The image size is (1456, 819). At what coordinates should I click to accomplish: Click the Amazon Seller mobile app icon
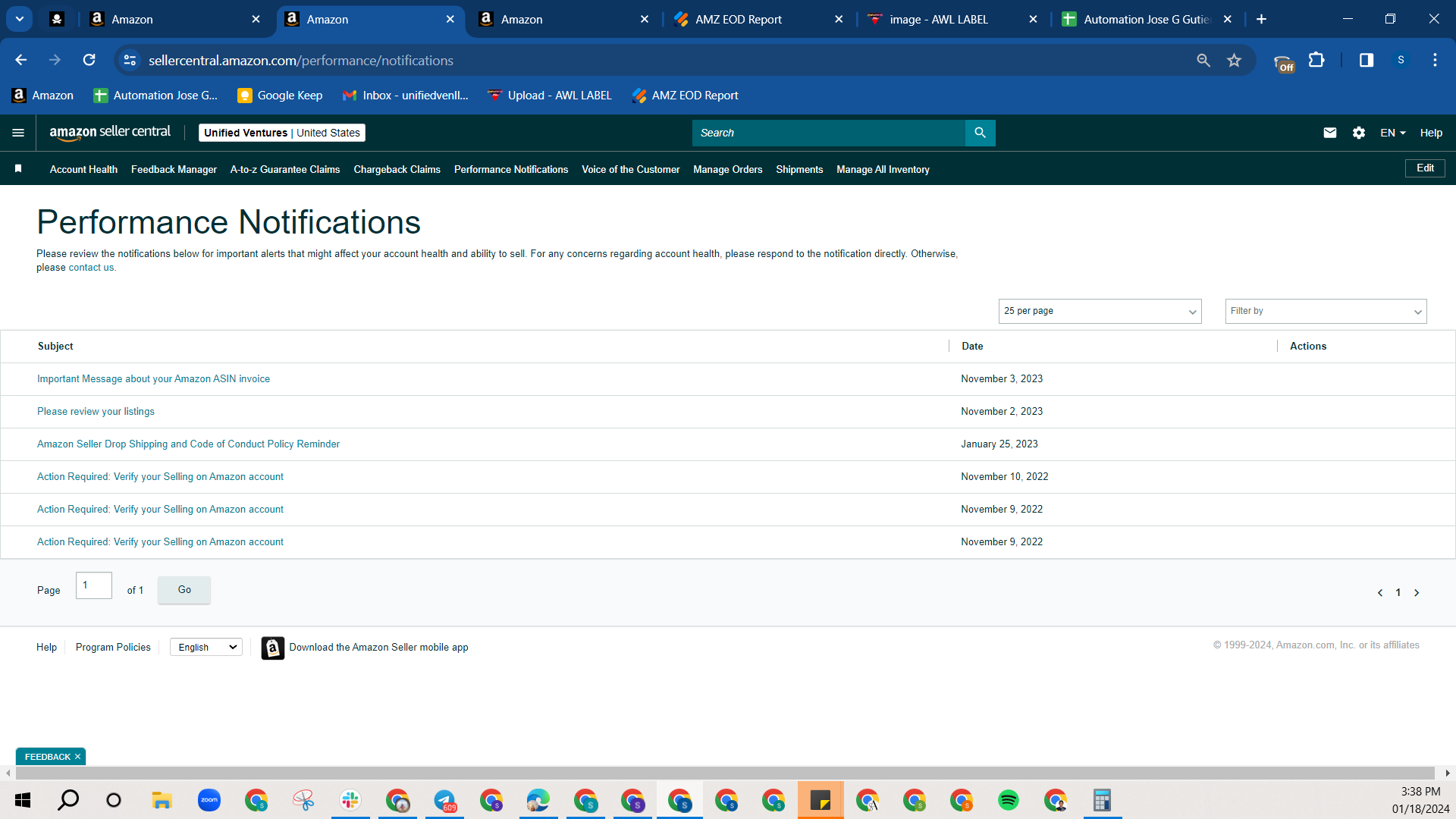click(273, 648)
